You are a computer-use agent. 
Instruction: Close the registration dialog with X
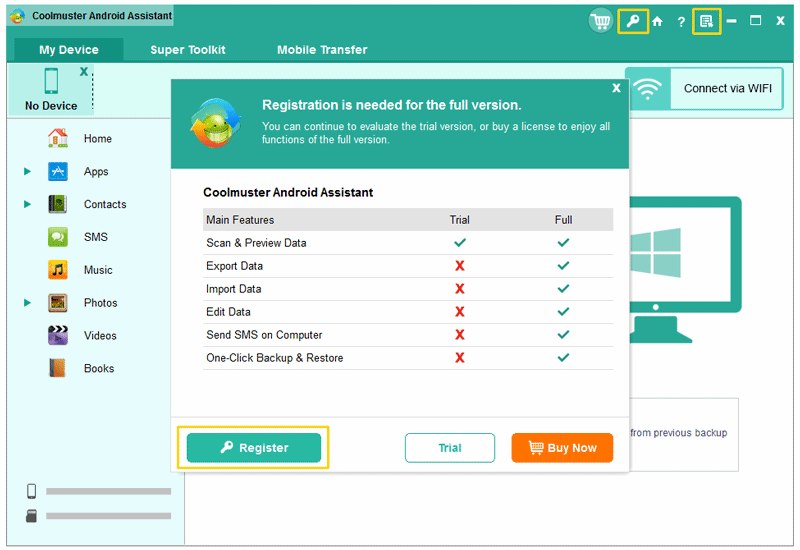616,88
